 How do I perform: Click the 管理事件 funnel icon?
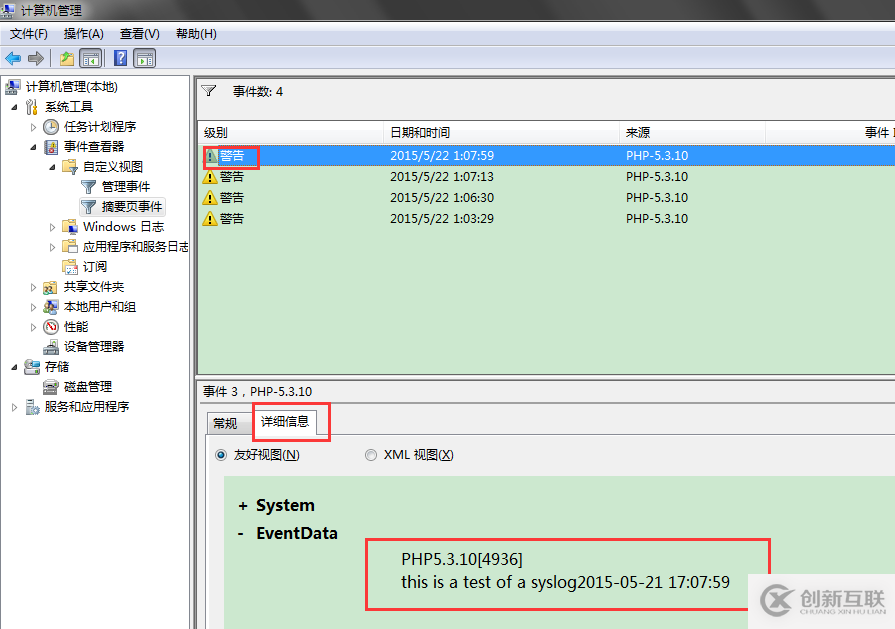[88, 187]
